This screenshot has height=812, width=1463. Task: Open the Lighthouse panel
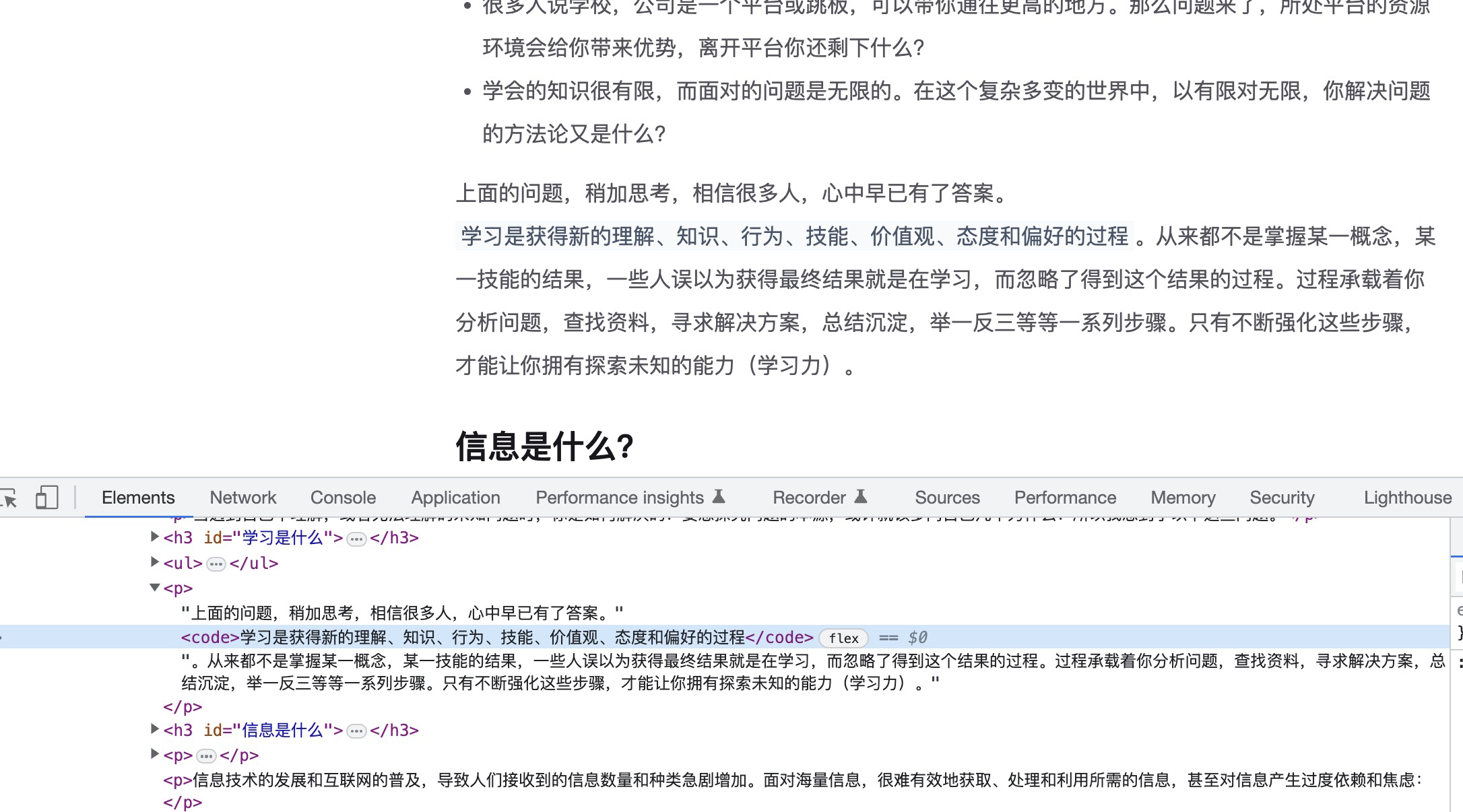1406,497
